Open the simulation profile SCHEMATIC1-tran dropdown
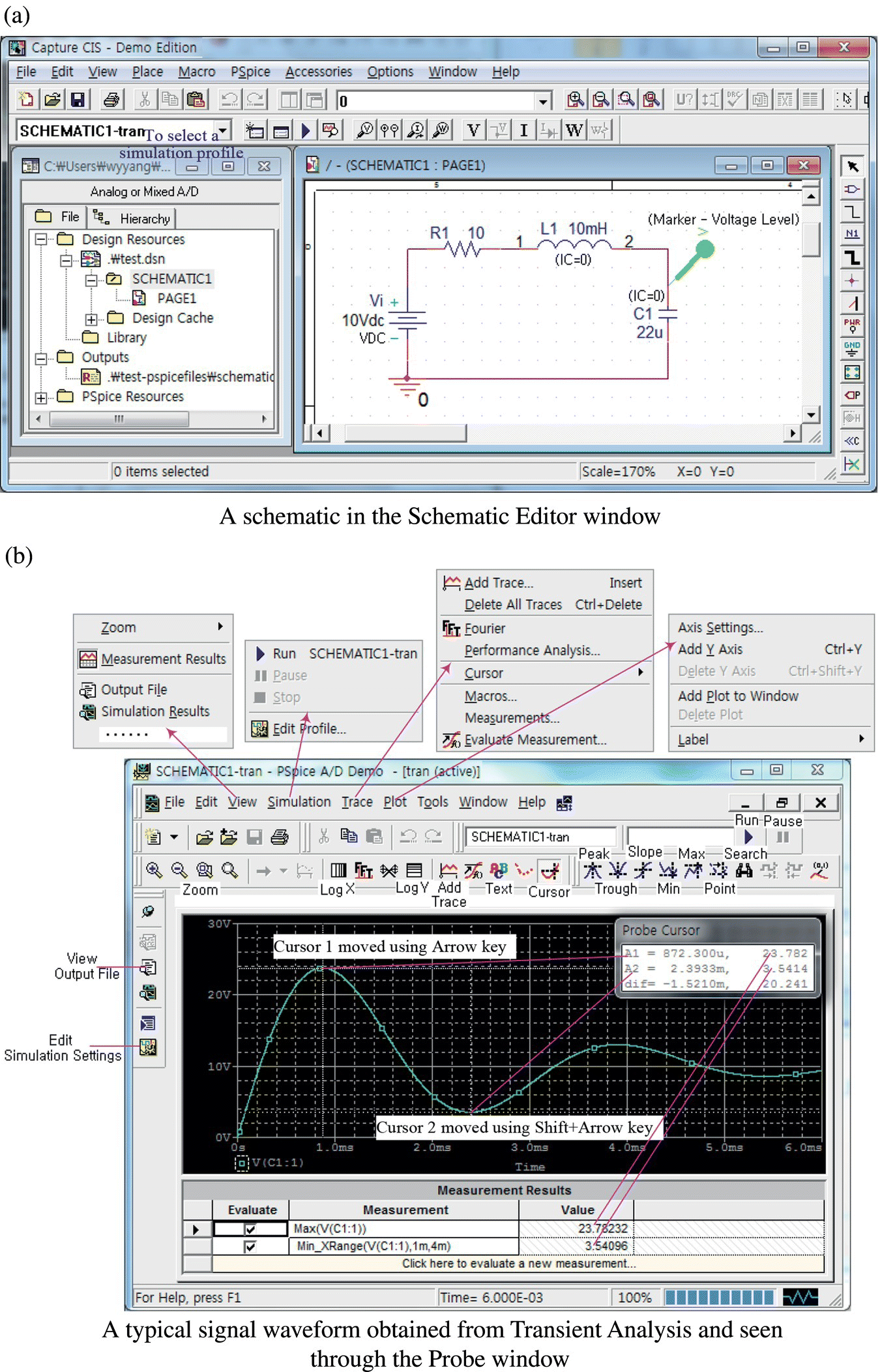 click(224, 130)
